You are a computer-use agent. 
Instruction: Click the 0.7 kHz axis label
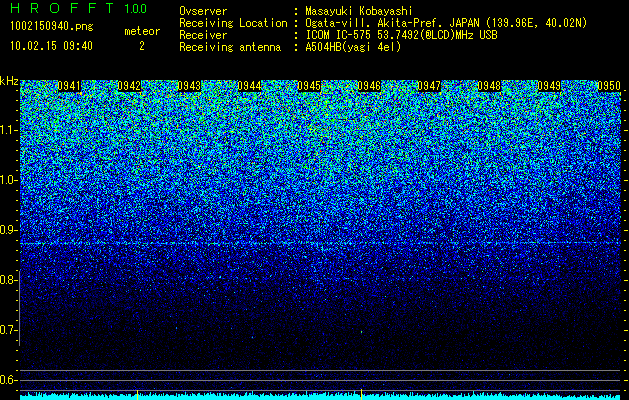[x=8, y=330]
